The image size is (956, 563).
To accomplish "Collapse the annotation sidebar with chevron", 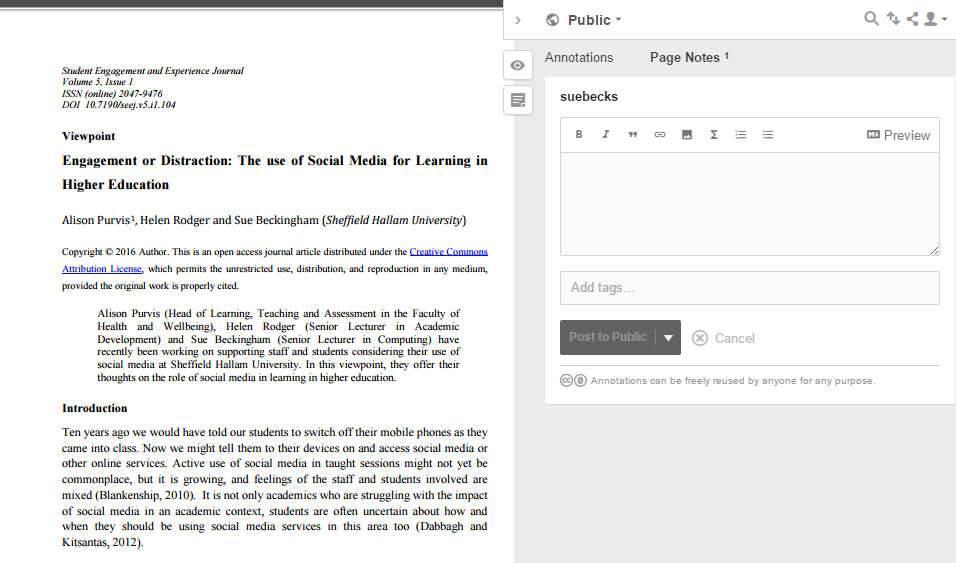I will [518, 20].
